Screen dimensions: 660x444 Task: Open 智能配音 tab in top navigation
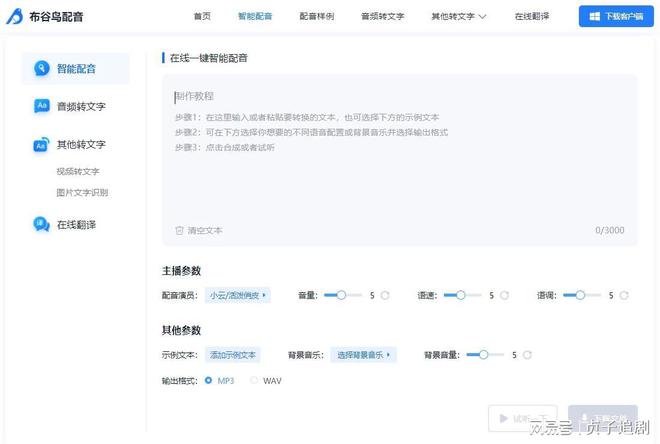pos(255,16)
